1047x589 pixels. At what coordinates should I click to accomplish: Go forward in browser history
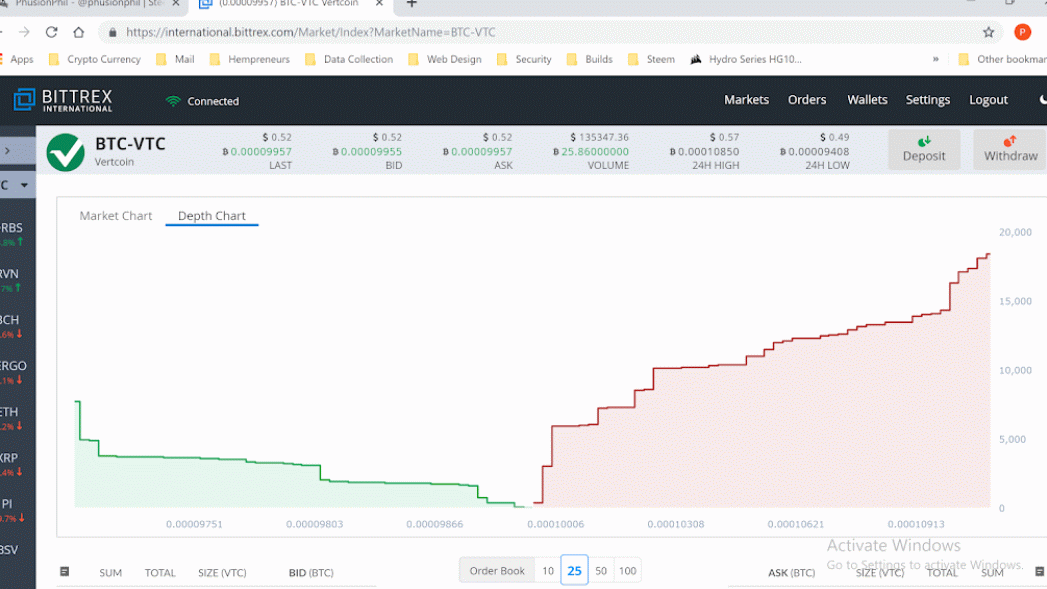(24, 32)
